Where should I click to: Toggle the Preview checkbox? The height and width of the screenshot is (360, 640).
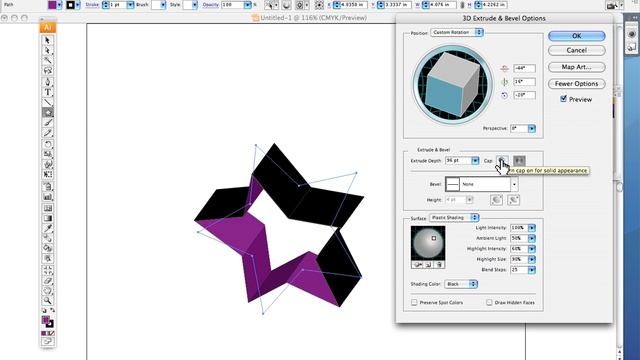(x=563, y=99)
